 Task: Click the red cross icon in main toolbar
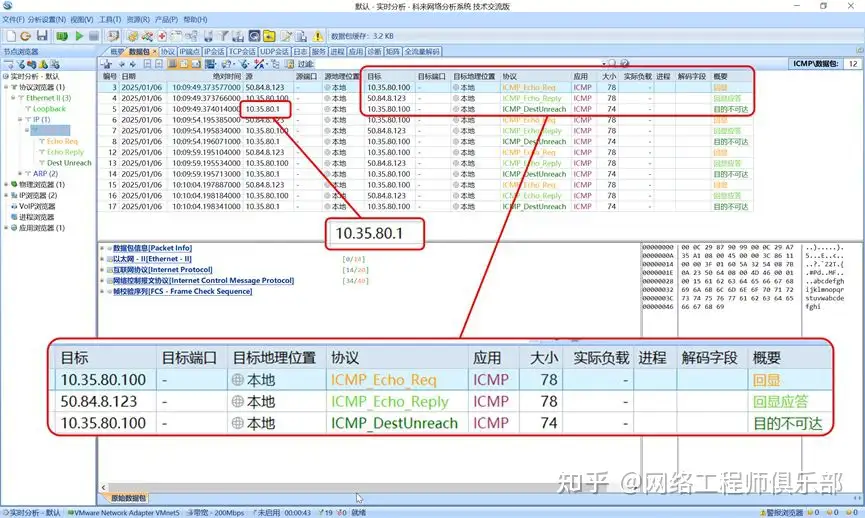(162, 36)
